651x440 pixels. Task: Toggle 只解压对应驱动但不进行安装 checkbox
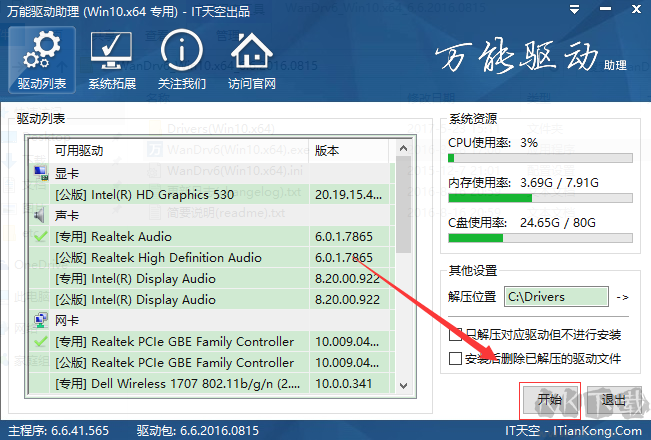[455, 334]
